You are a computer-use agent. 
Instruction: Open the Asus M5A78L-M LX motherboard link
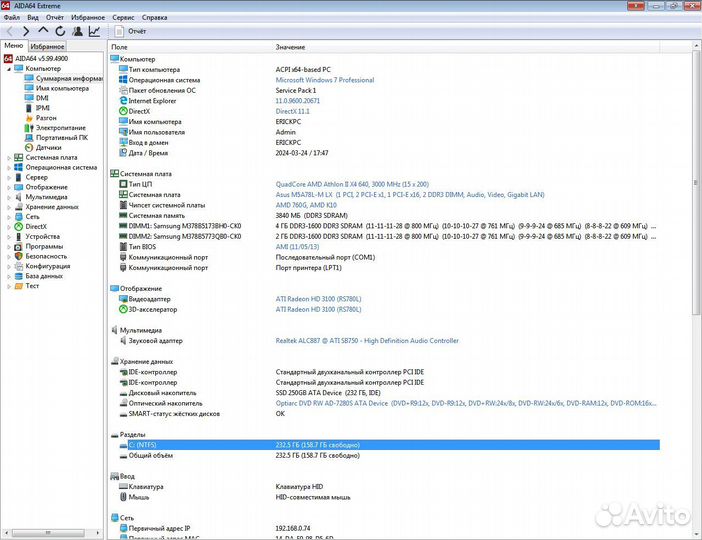point(410,195)
